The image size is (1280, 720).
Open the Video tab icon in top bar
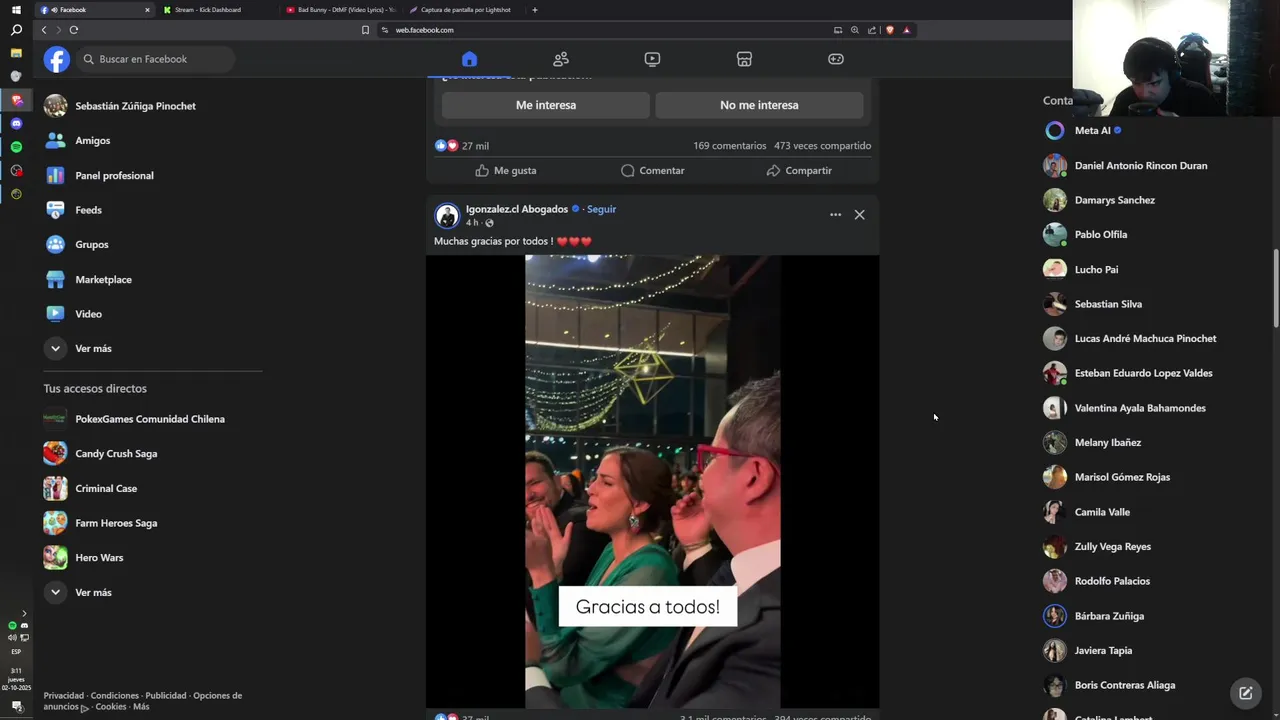(x=652, y=59)
